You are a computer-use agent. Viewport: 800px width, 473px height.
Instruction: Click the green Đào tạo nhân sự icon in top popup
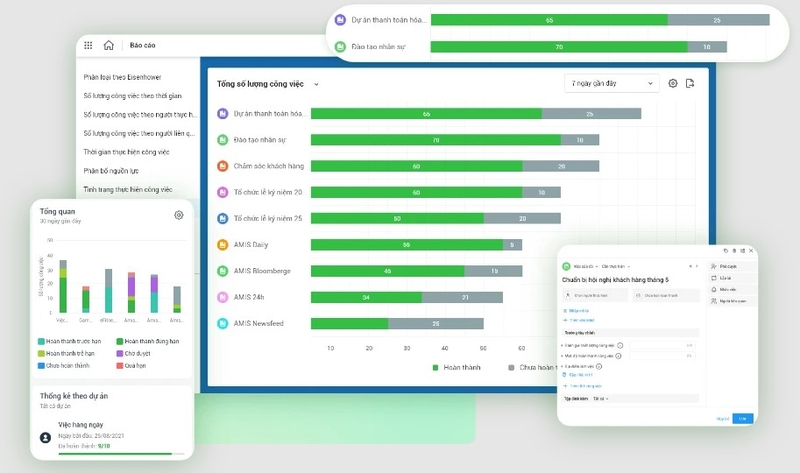340,46
